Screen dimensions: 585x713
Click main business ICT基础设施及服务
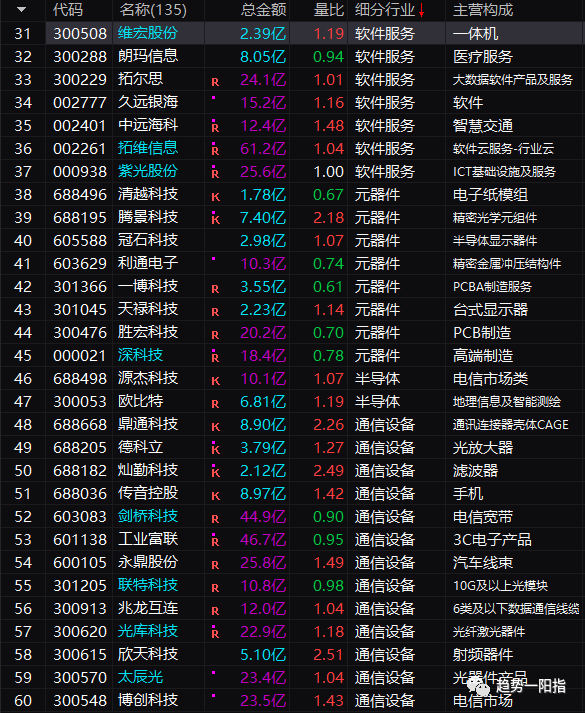[504, 172]
